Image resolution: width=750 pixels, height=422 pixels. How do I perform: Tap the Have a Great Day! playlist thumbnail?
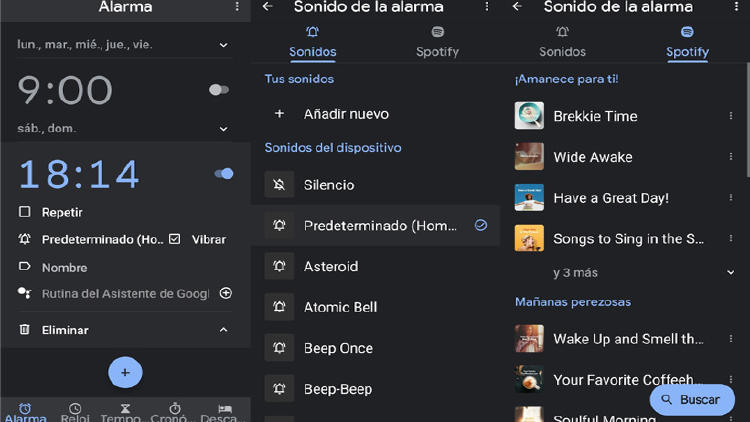tap(529, 197)
